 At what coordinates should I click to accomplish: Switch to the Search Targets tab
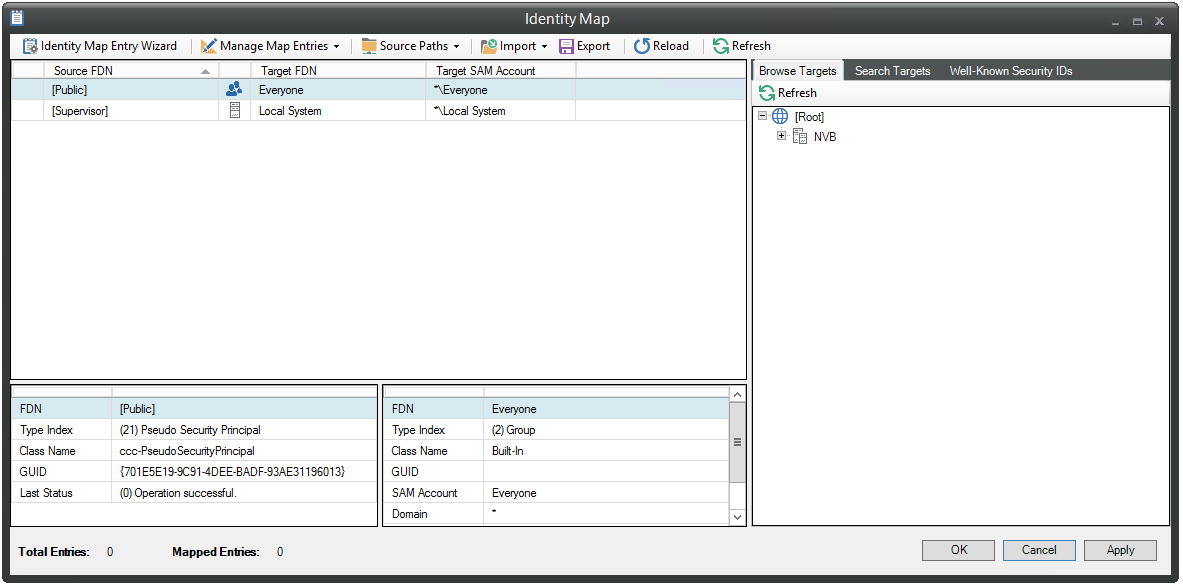[893, 71]
